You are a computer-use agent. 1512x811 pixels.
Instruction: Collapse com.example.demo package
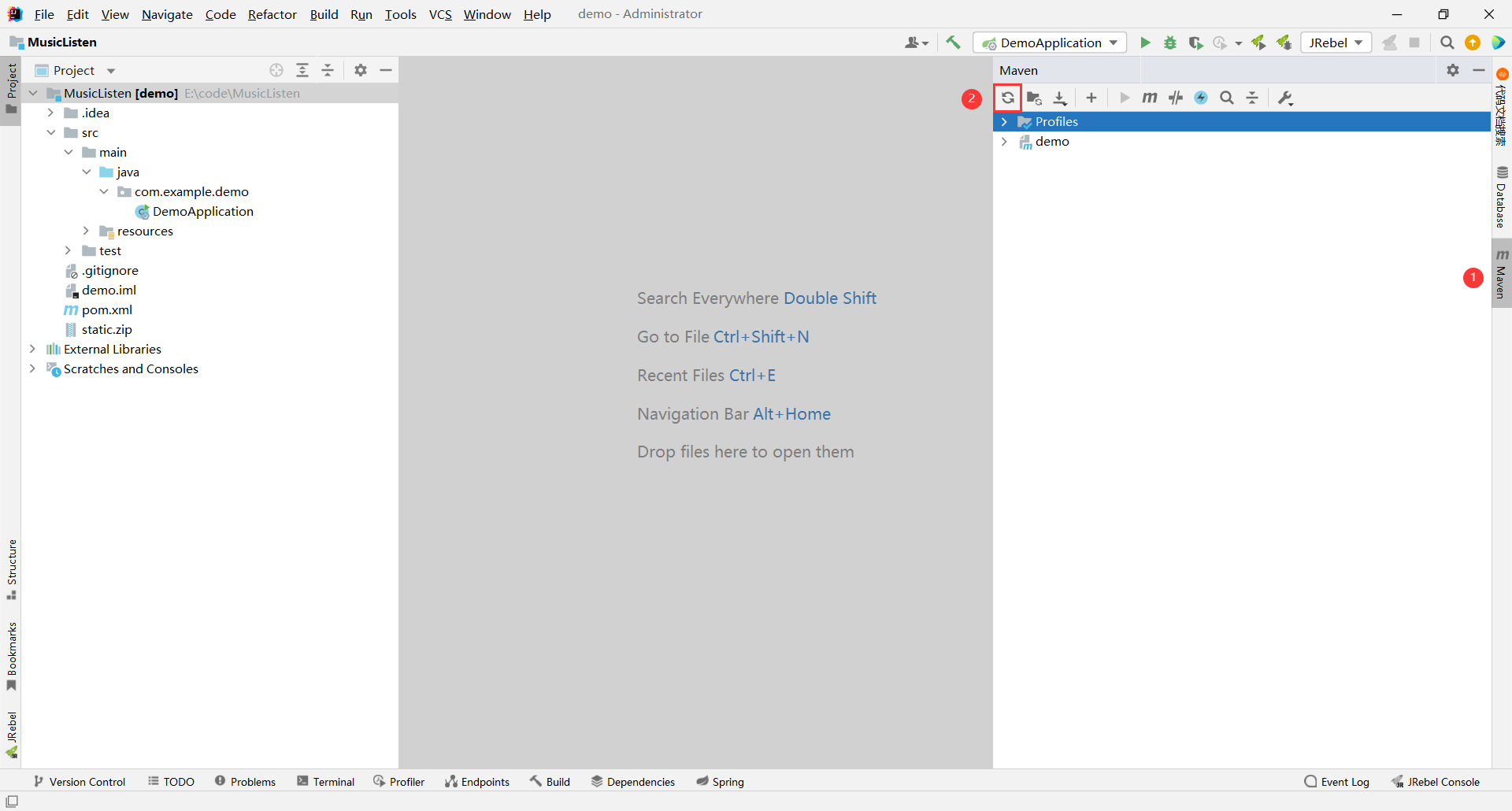(104, 191)
